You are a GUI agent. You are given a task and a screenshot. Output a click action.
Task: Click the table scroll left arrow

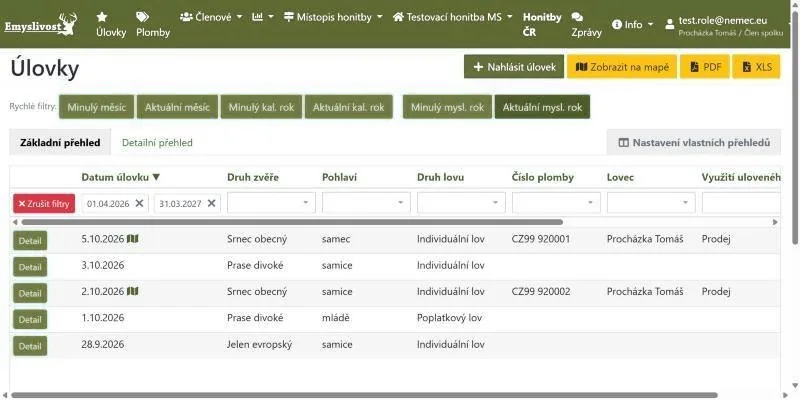coord(15,222)
